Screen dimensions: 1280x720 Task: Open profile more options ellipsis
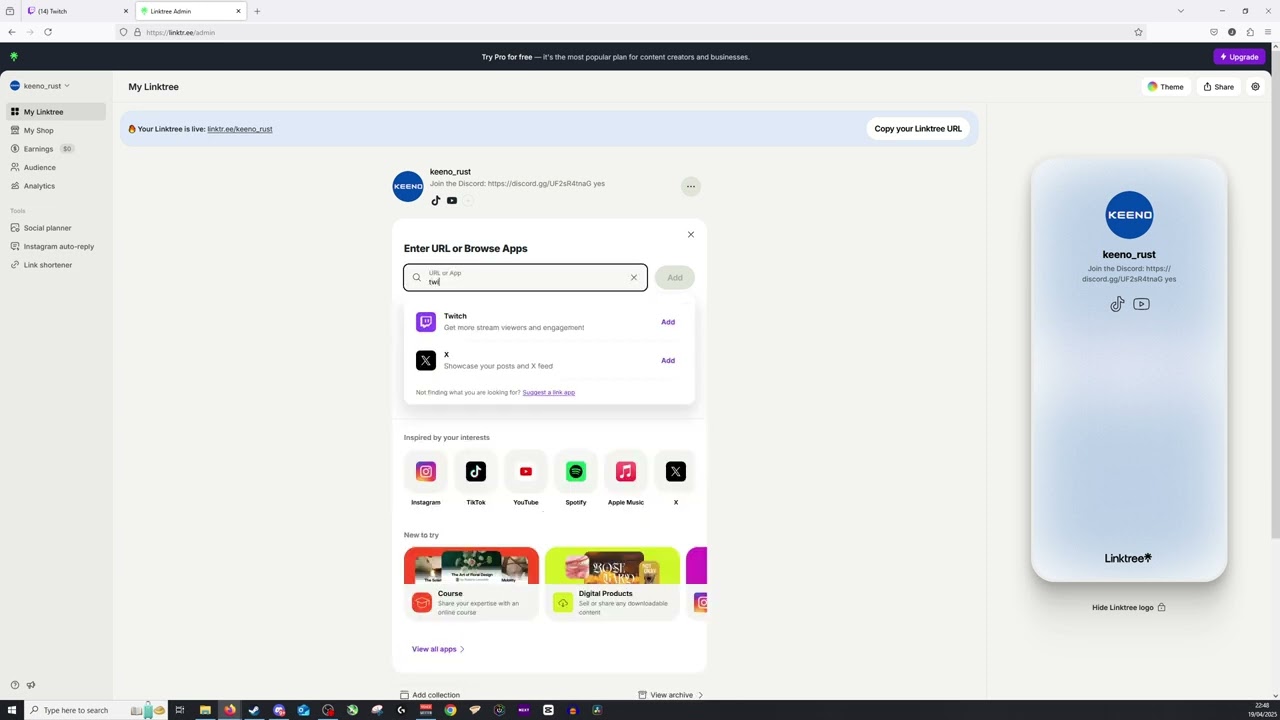[690, 186]
